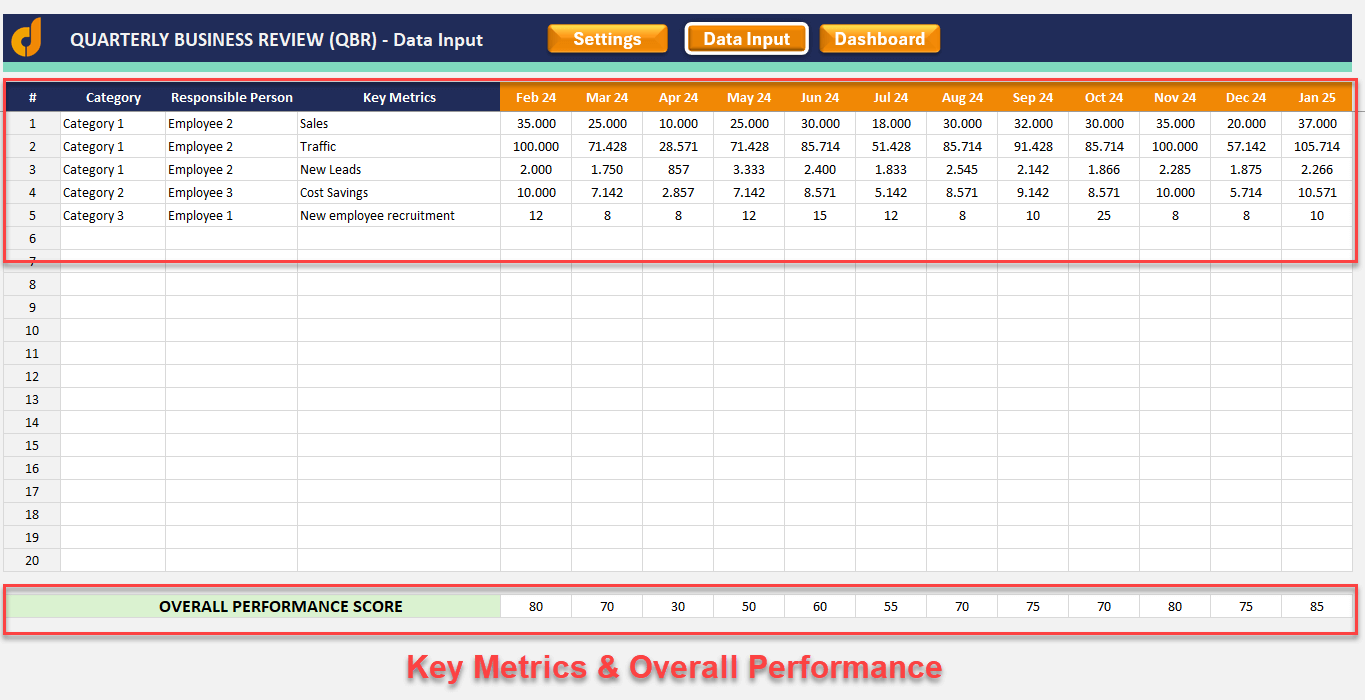Click row number 6 in the table
The width and height of the screenshot is (1365, 700).
(31, 238)
